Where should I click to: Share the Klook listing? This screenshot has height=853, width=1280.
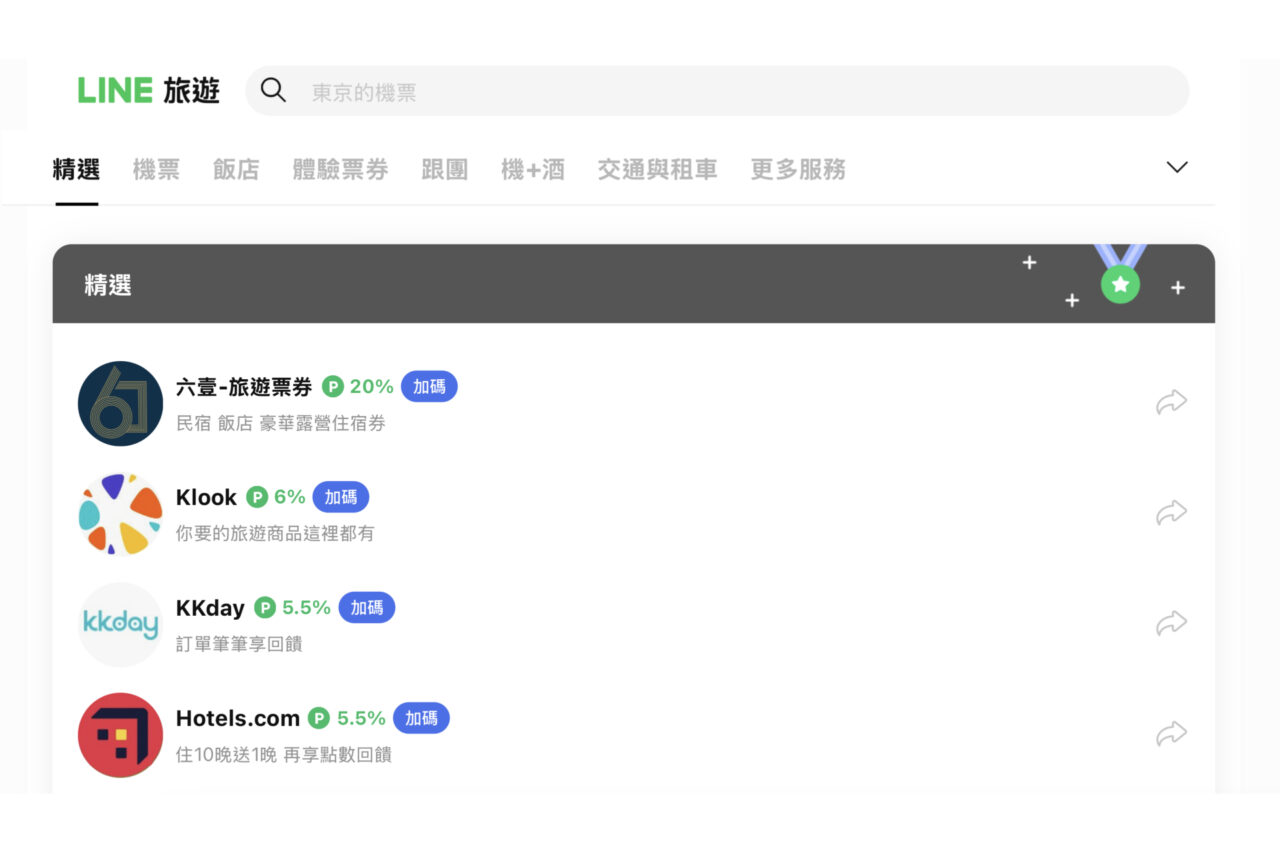pos(1171,512)
